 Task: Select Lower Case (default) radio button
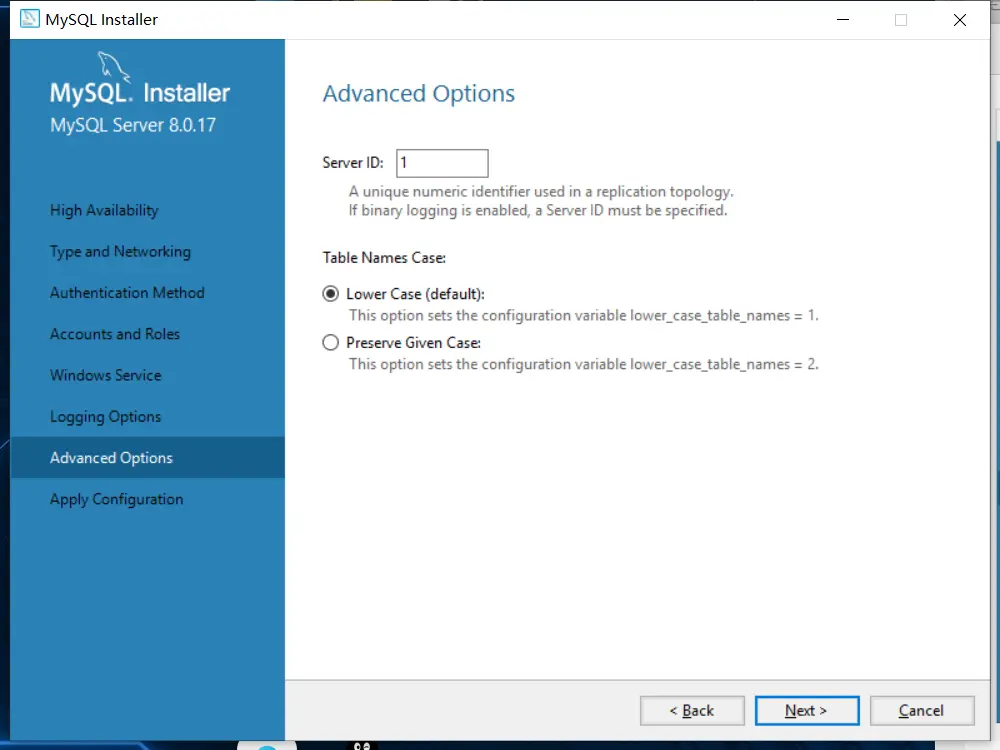[330, 294]
